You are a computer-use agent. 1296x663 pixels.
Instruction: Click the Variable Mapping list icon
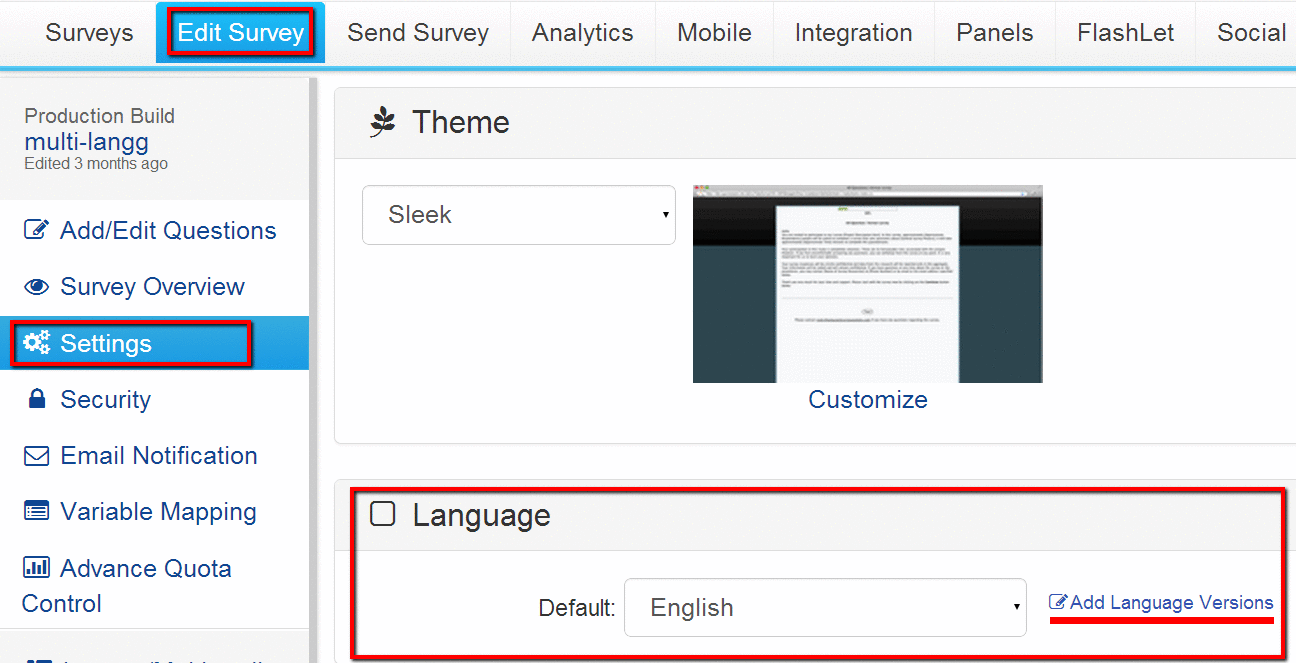point(36,512)
